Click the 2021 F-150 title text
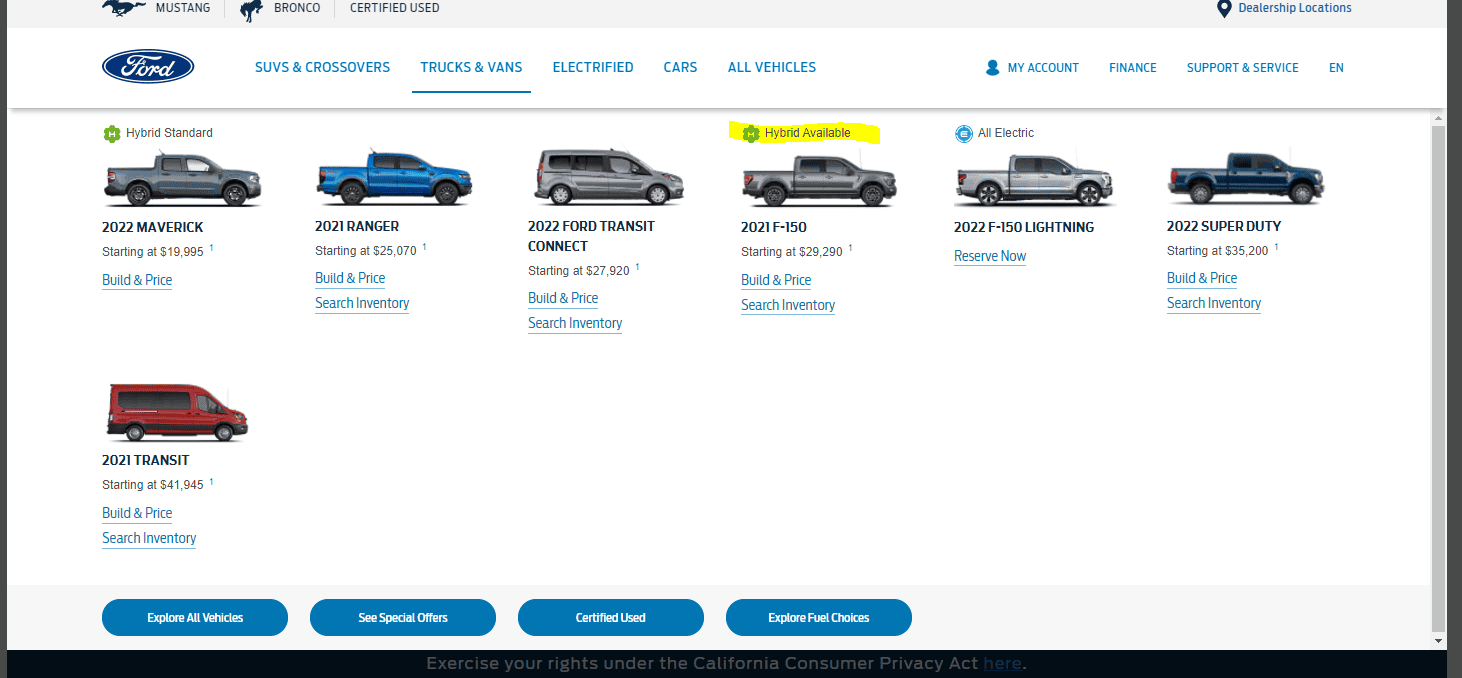The width and height of the screenshot is (1462, 678). 774,227
